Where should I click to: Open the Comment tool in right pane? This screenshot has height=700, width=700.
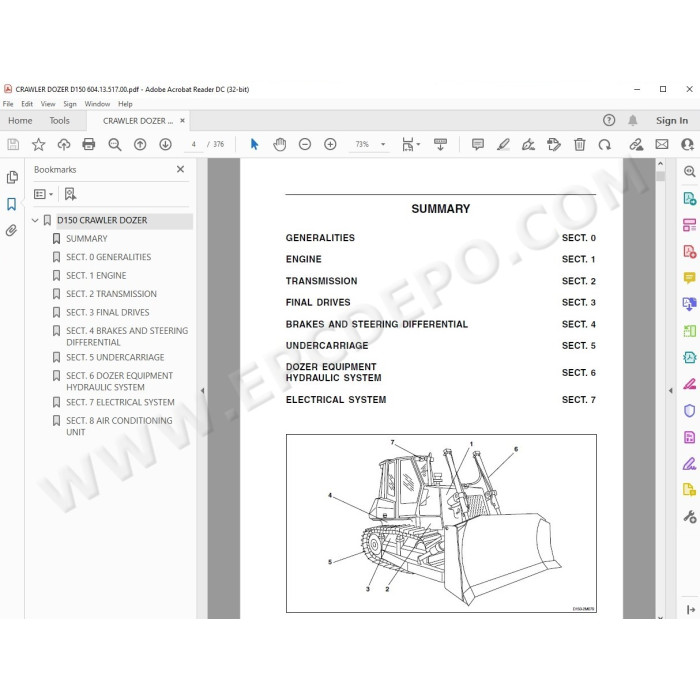[x=689, y=278]
